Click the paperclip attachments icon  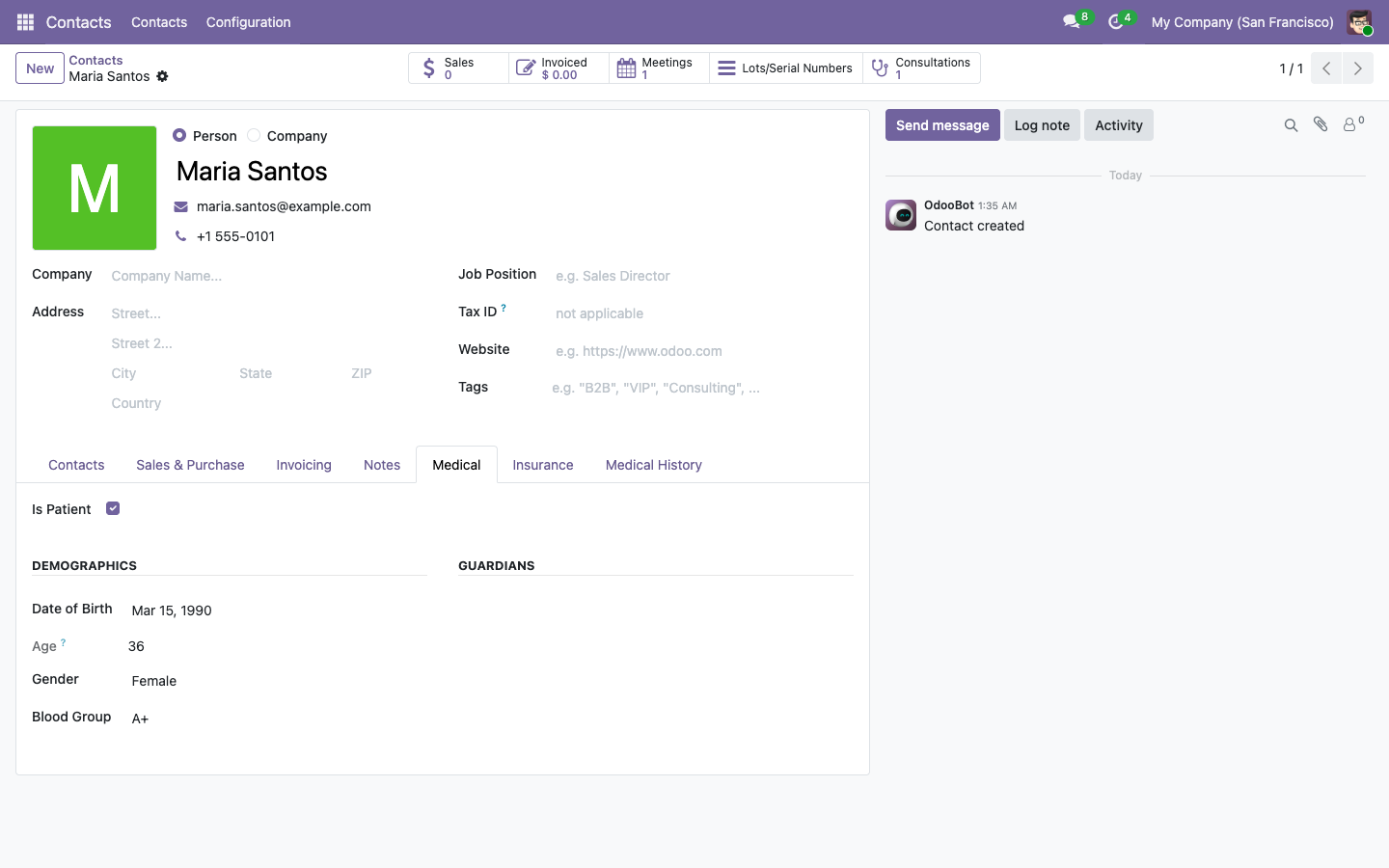(x=1321, y=124)
